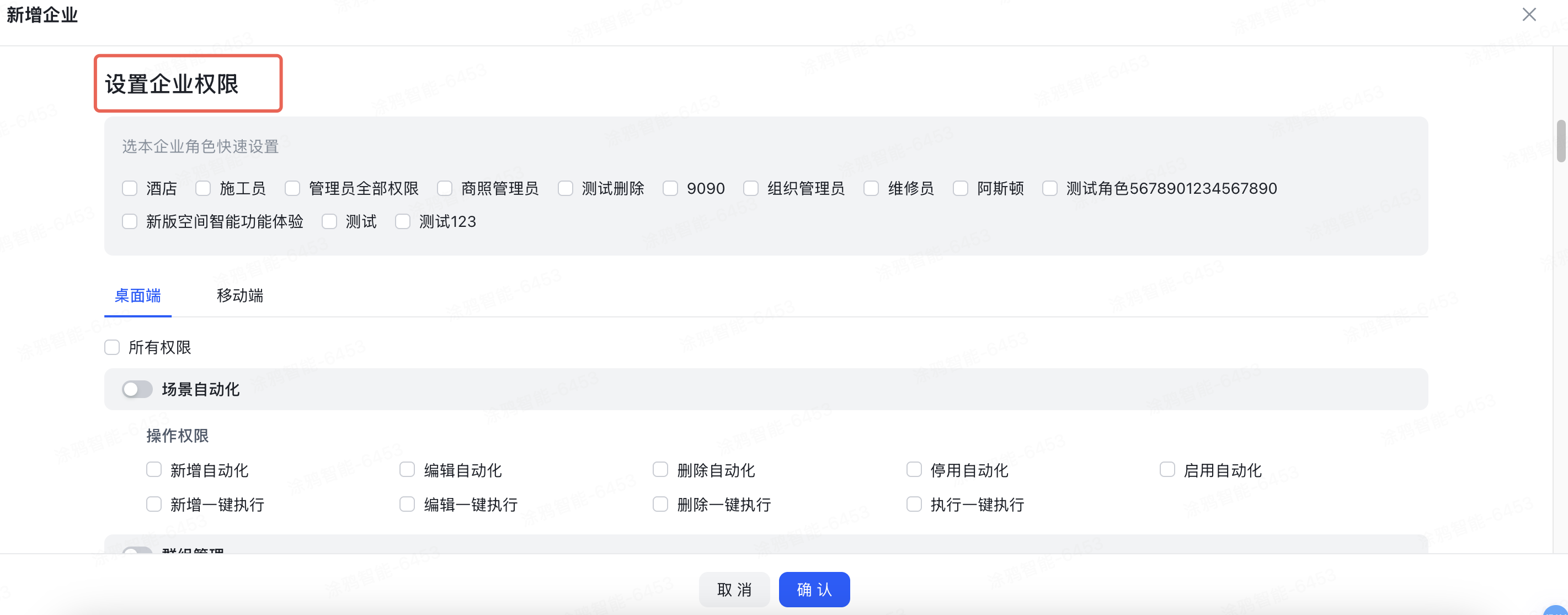Screen dimensions: 1568x615
Task: Check the 9090 role checkbox
Action: (x=670, y=189)
